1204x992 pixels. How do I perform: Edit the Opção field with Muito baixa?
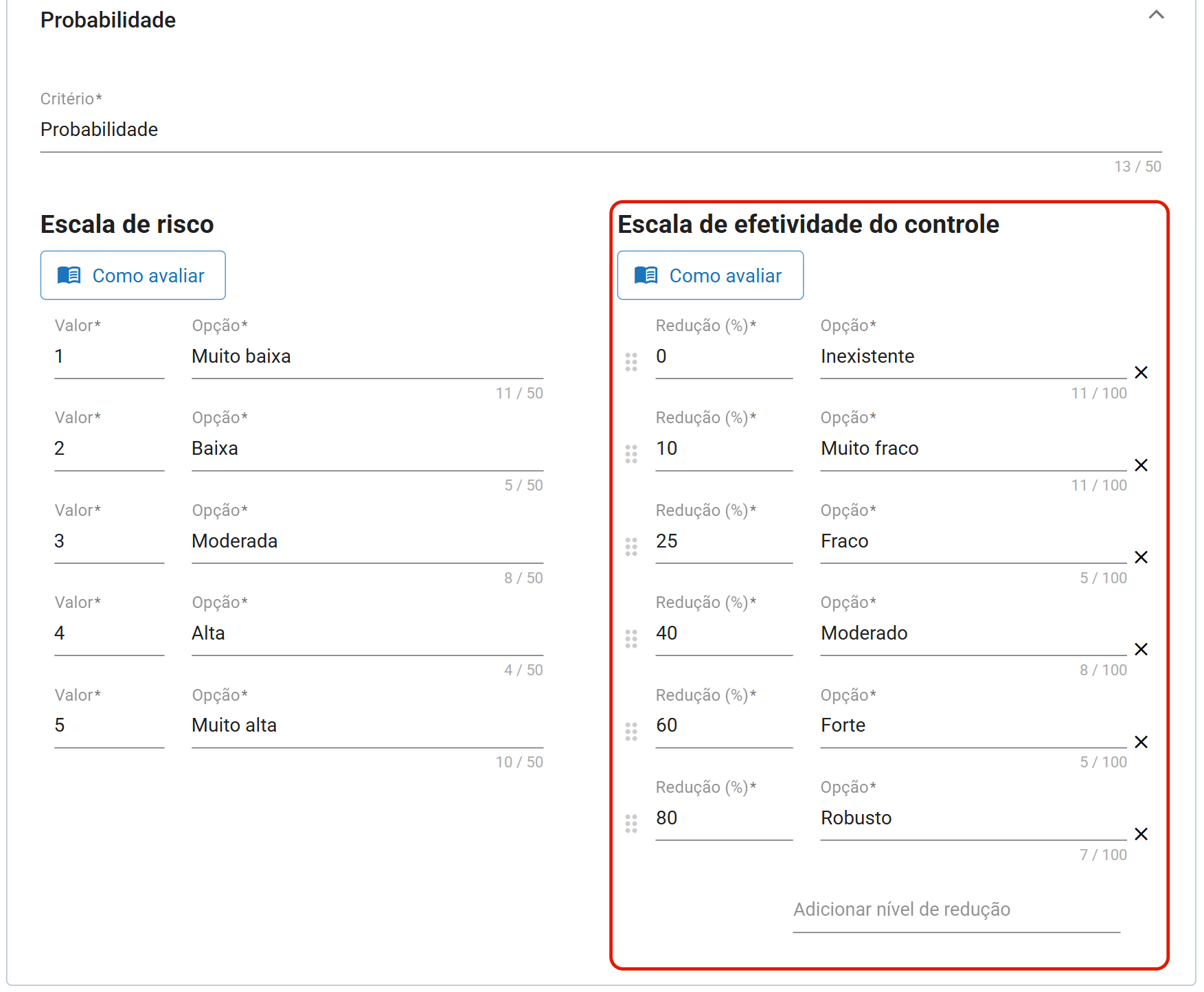[367, 357]
